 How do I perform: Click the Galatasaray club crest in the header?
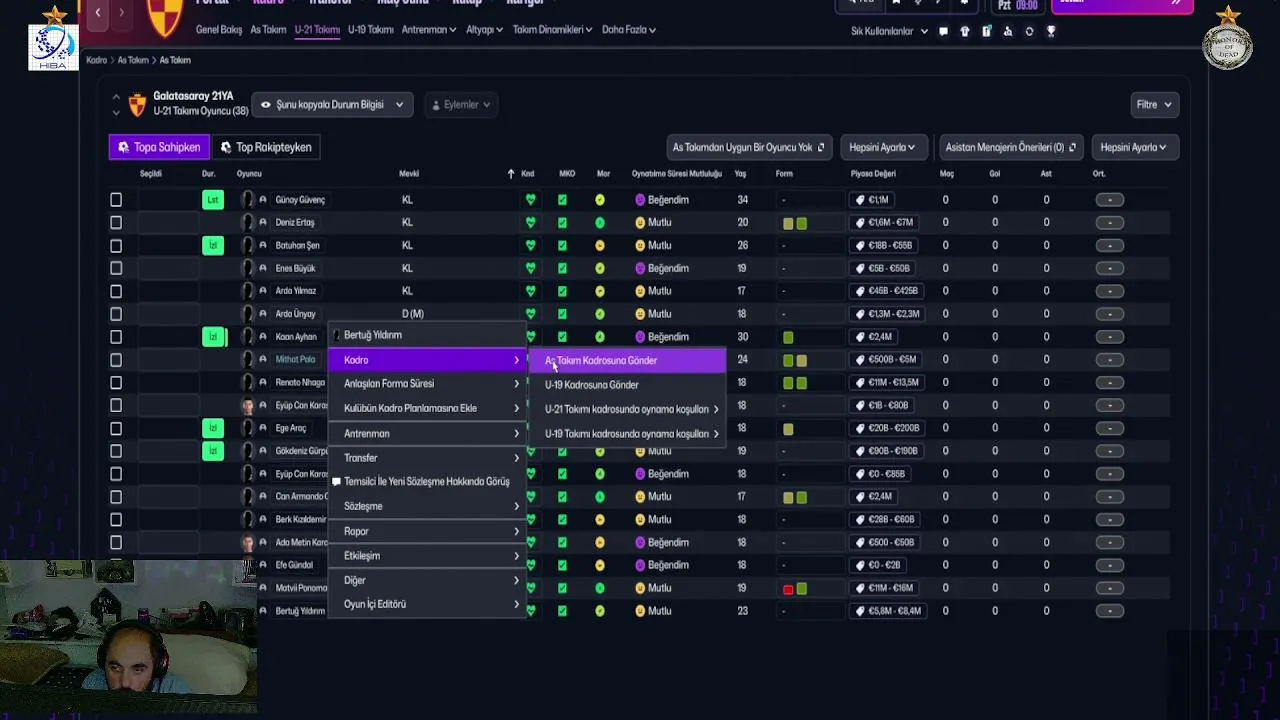[165, 17]
